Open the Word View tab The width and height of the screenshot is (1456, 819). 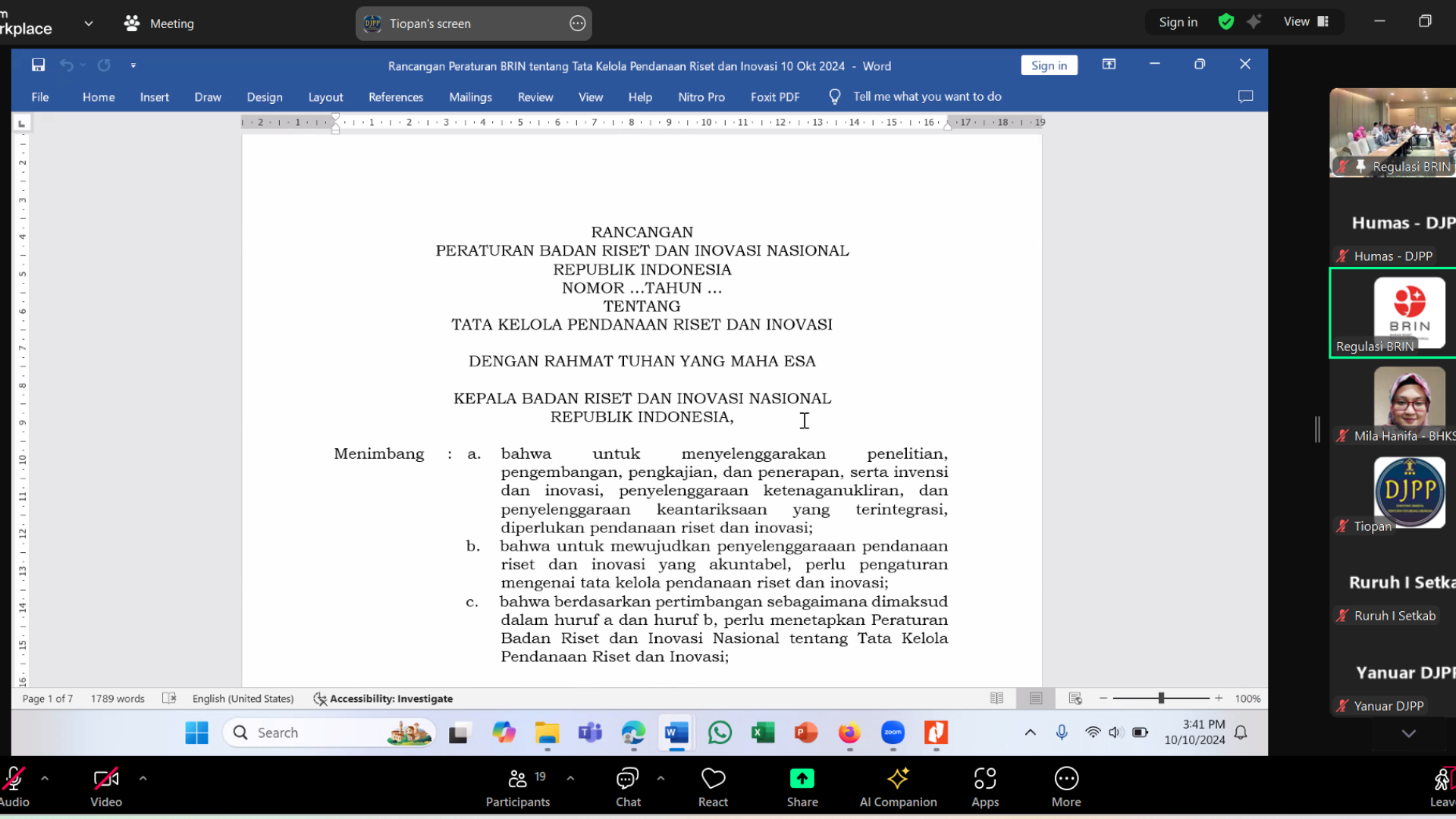[x=591, y=97]
